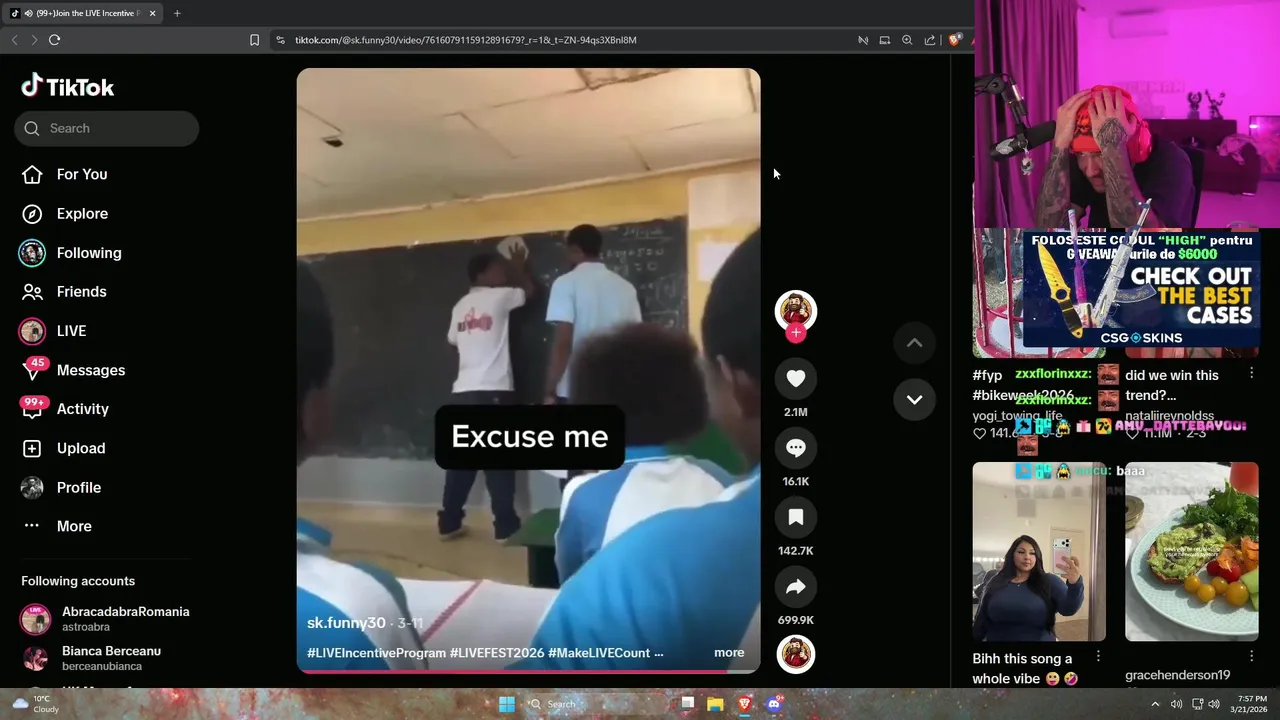
Task: Reload the page in browser
Action: [x=55, y=40]
